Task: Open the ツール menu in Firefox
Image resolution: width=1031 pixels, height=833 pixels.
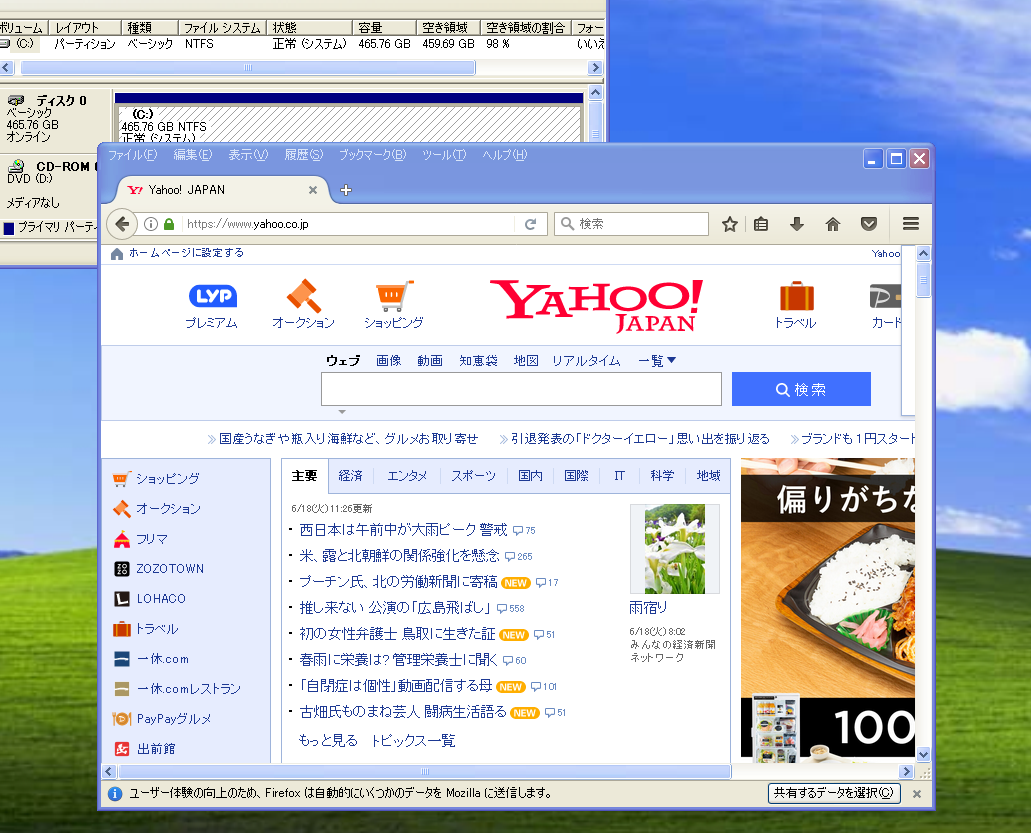Action: click(443, 155)
